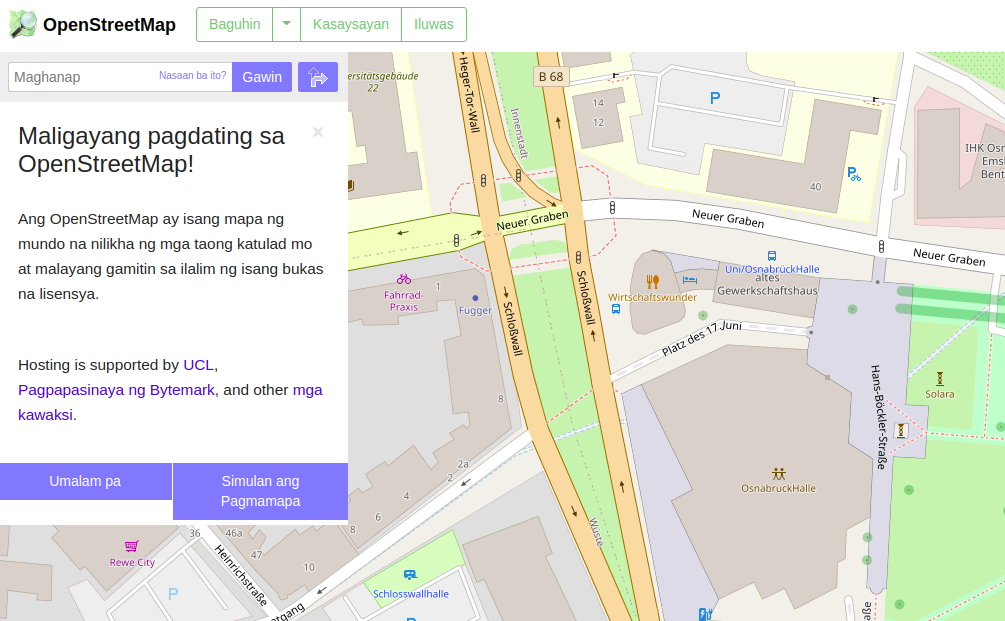
Task: Open directions with the arrow sign icon
Action: pos(318,77)
